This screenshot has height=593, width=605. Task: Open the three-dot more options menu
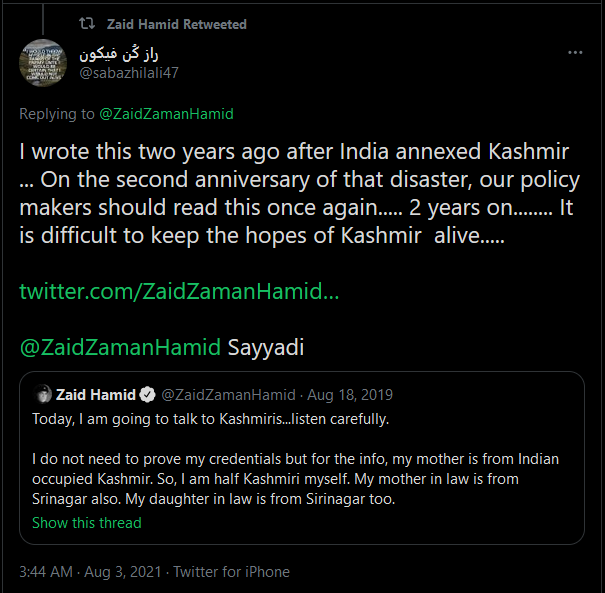click(x=575, y=52)
